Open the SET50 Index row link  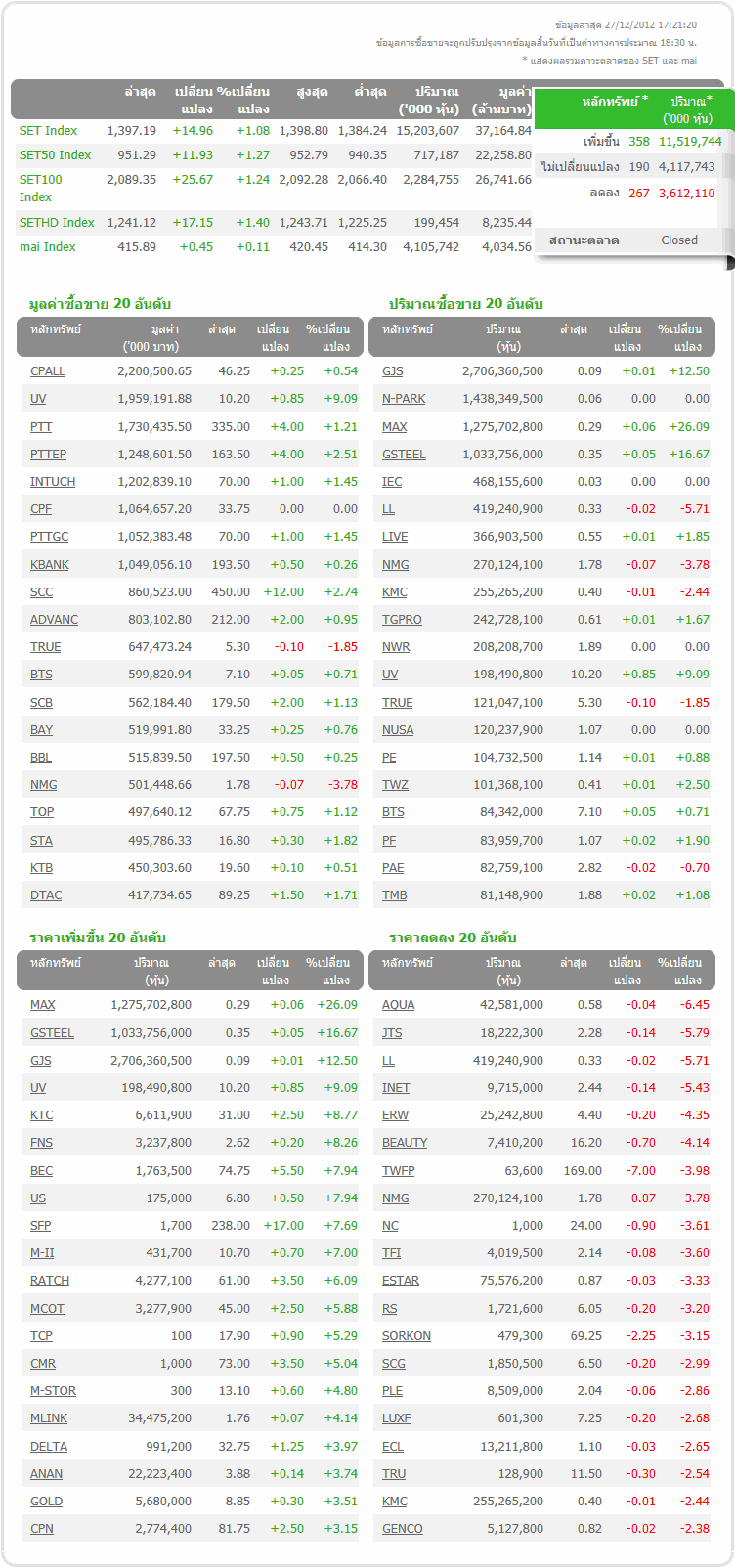click(x=55, y=155)
